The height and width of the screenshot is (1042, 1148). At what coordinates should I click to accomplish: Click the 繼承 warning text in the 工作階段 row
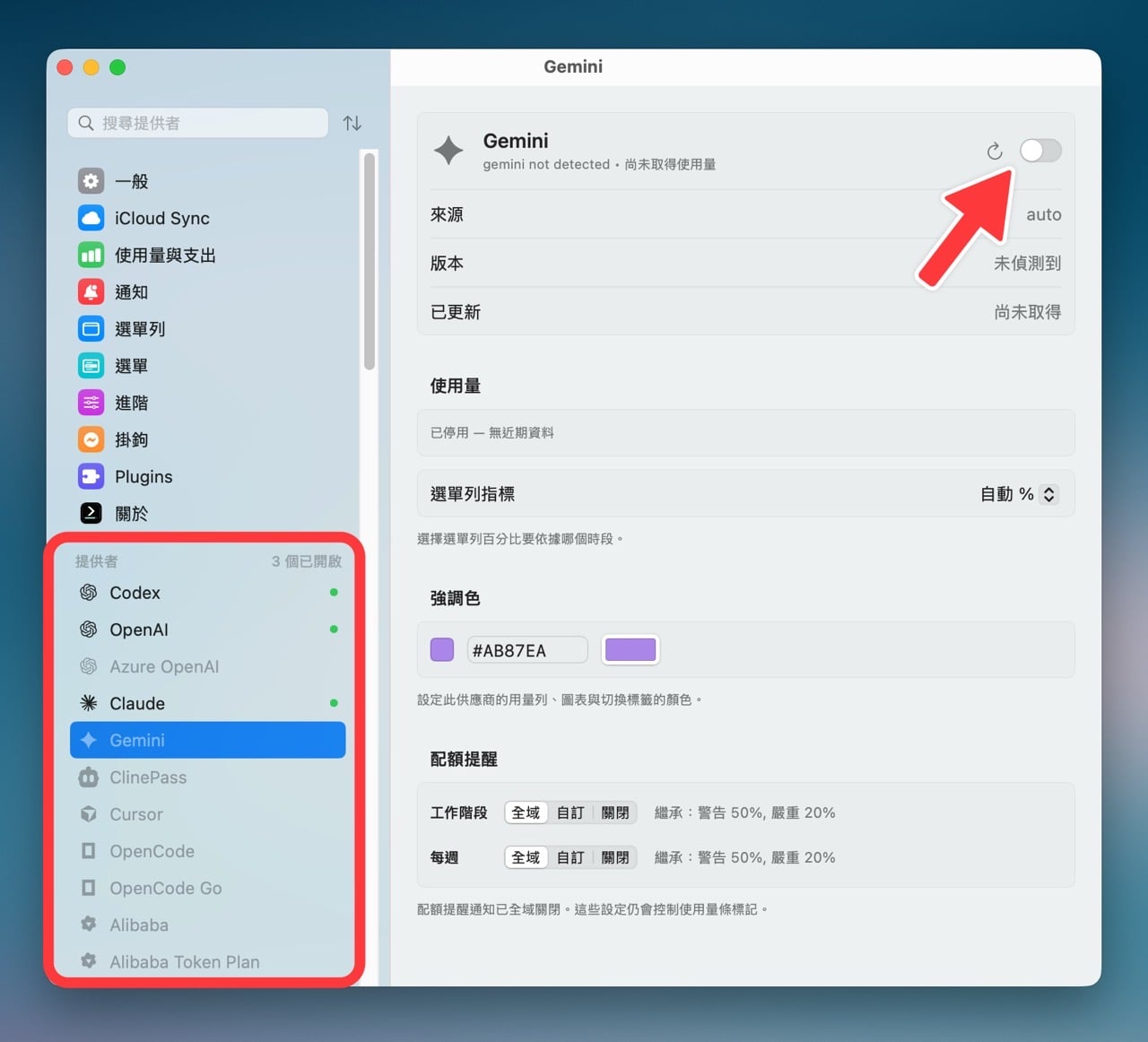tap(745, 812)
